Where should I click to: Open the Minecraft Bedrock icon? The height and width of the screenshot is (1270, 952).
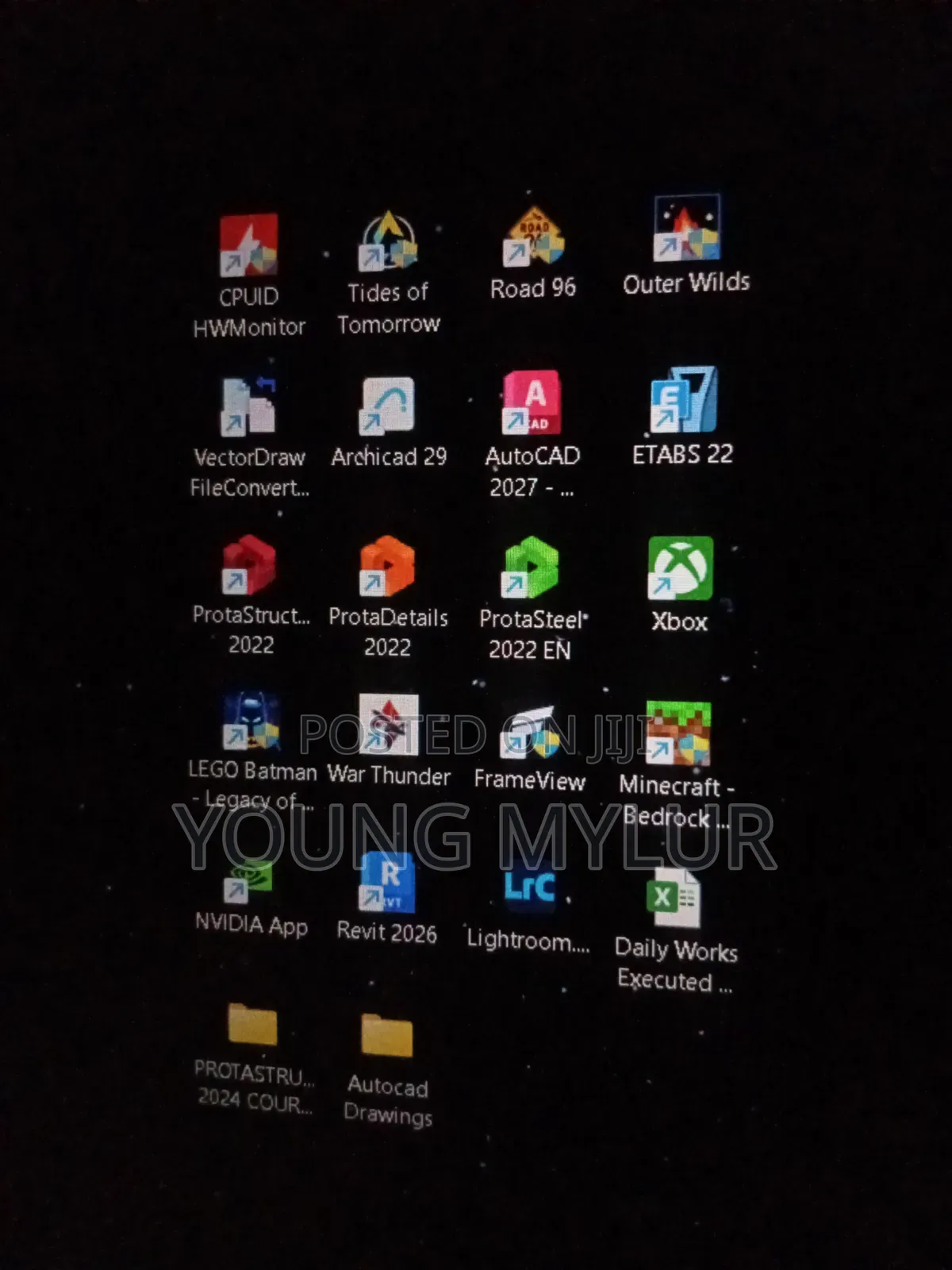[x=678, y=733]
